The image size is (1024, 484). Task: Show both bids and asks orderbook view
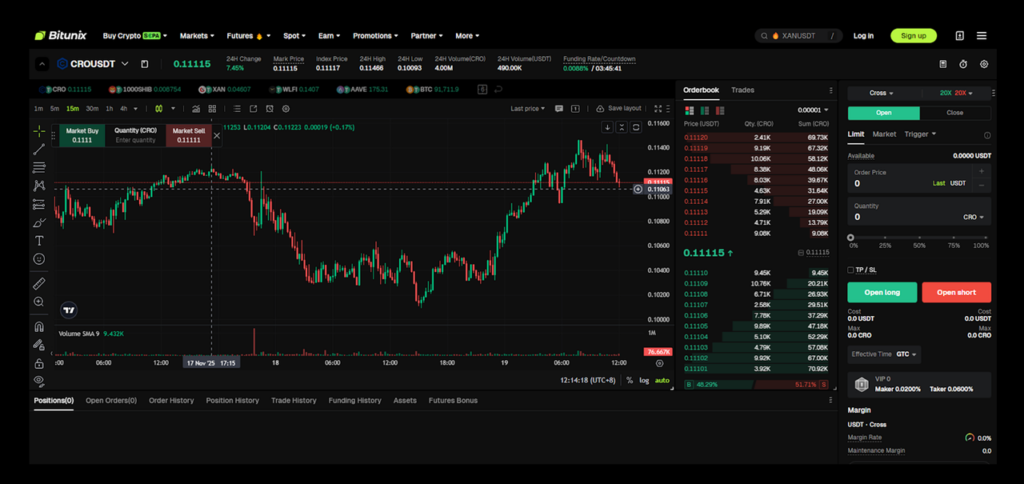click(x=689, y=110)
